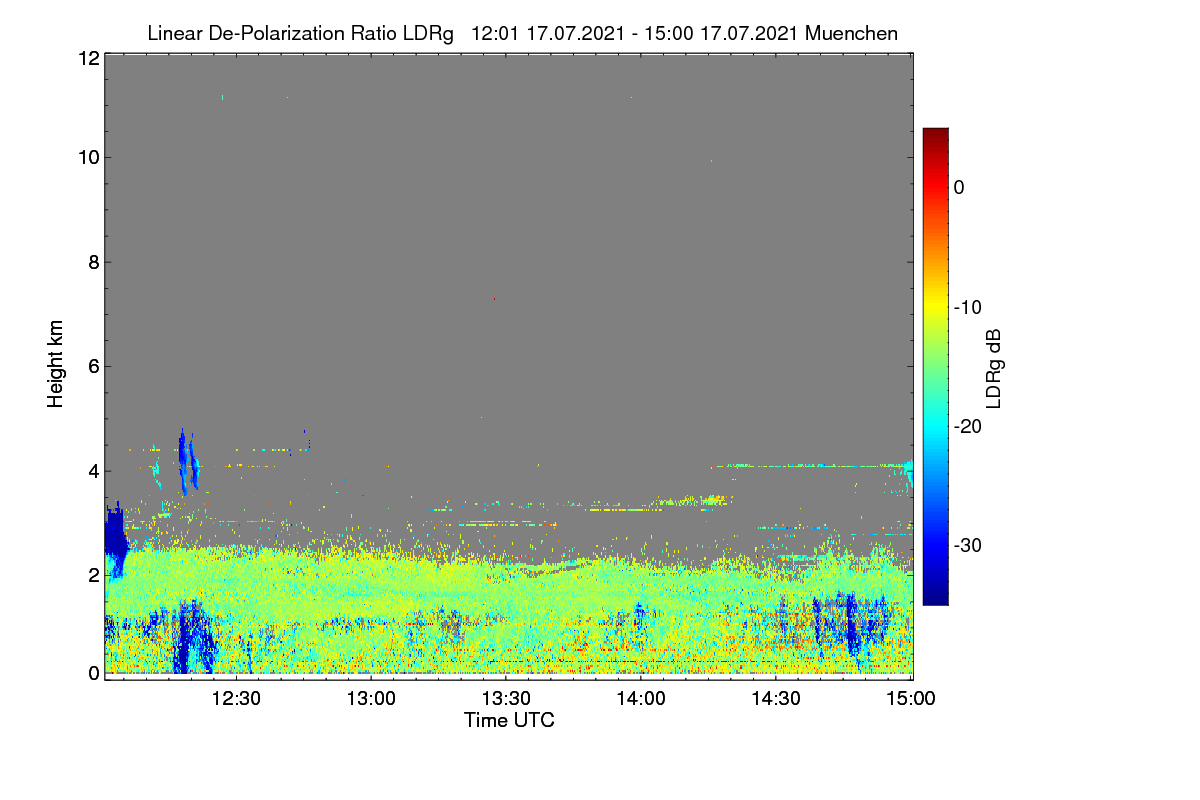The image size is (1200, 800).
Task: Click the green middle section of the colorbar
Action: pos(935,366)
